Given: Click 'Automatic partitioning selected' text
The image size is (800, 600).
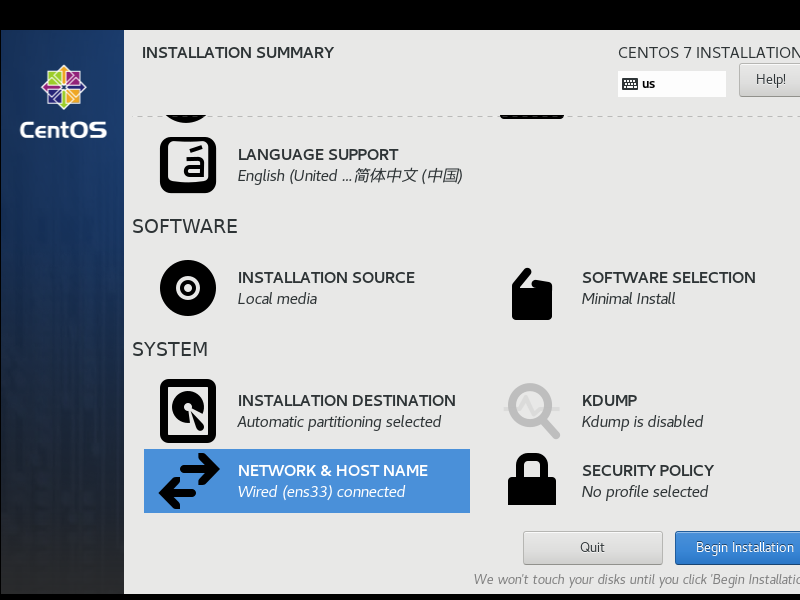Looking at the screenshot, I should tap(339, 422).
